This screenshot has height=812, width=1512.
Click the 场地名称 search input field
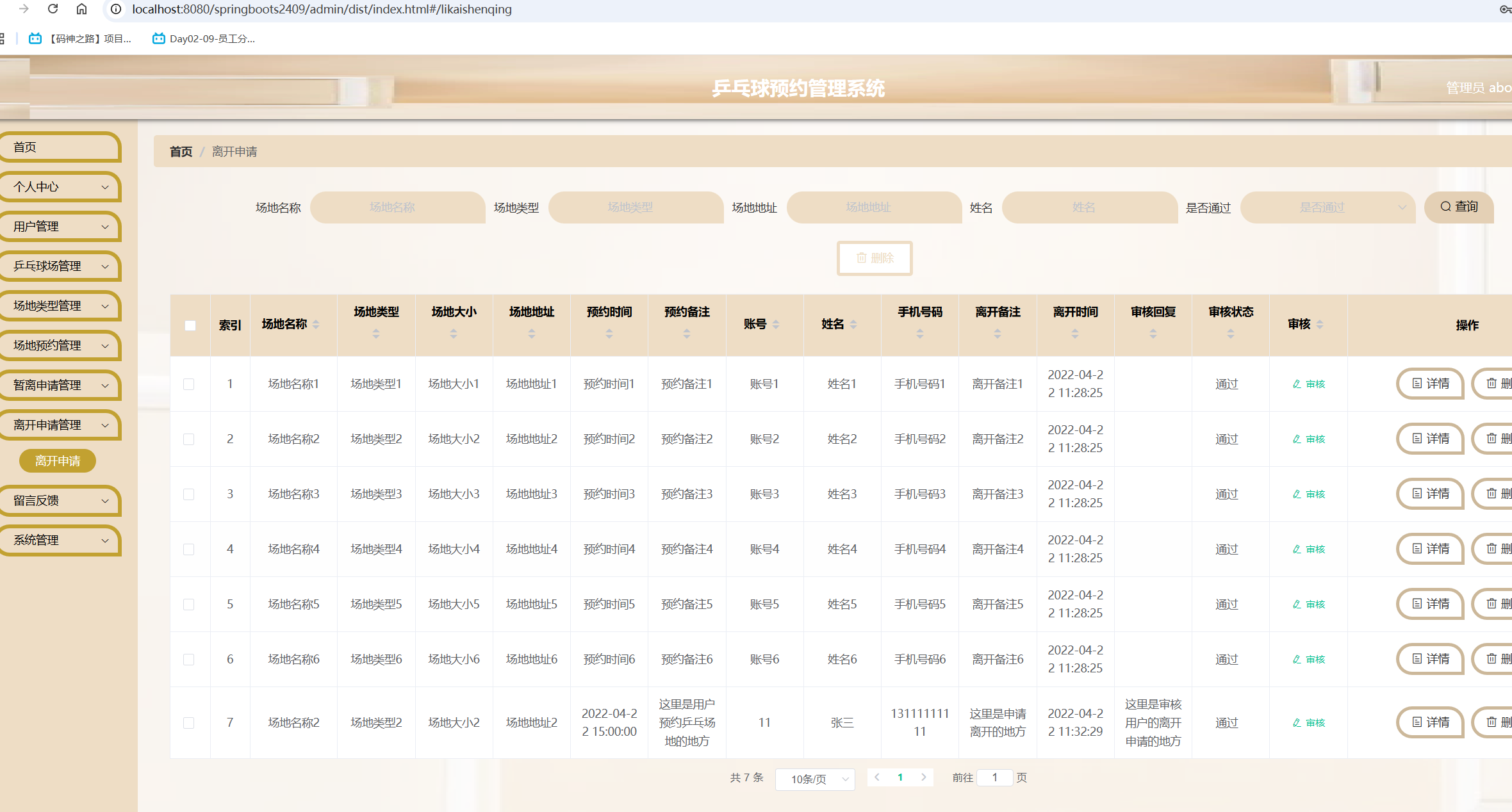[x=397, y=207]
